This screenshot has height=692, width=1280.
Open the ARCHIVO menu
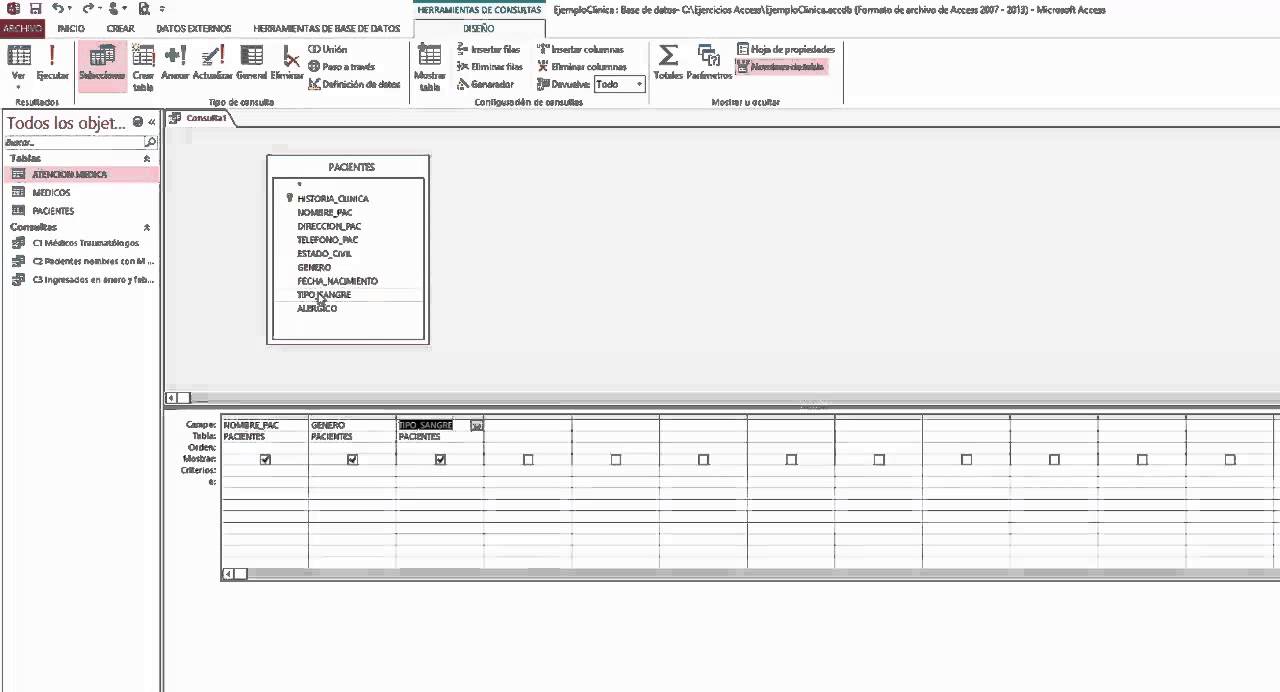[x=22, y=29]
